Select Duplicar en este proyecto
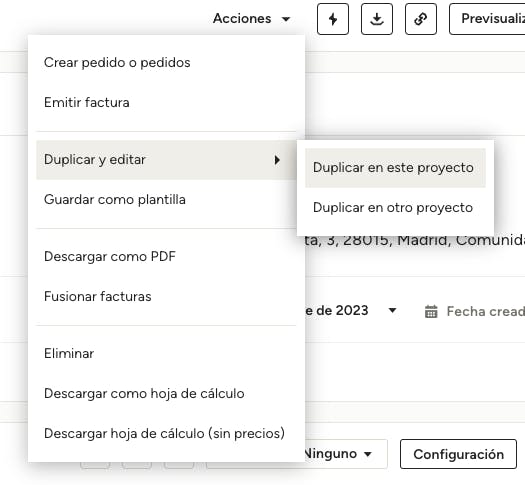525x485 pixels. [x=395, y=168]
